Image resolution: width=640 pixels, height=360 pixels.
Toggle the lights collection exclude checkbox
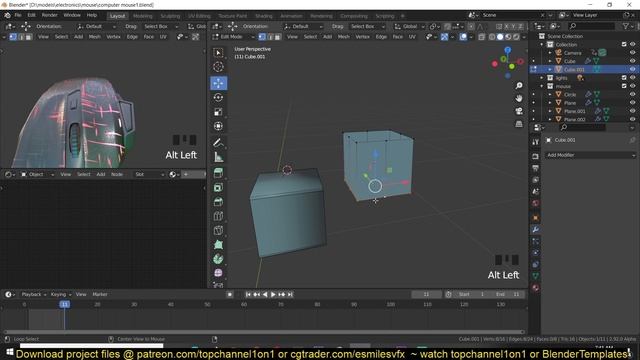624,78
